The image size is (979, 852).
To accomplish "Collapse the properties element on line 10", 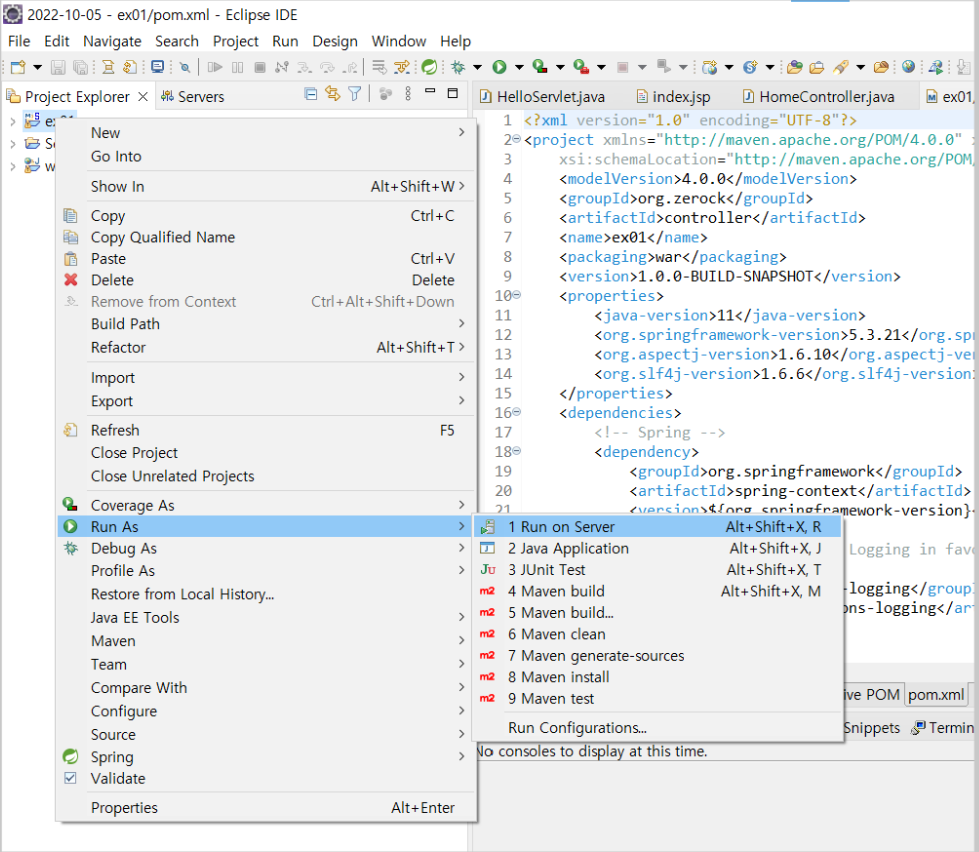I will point(517,295).
